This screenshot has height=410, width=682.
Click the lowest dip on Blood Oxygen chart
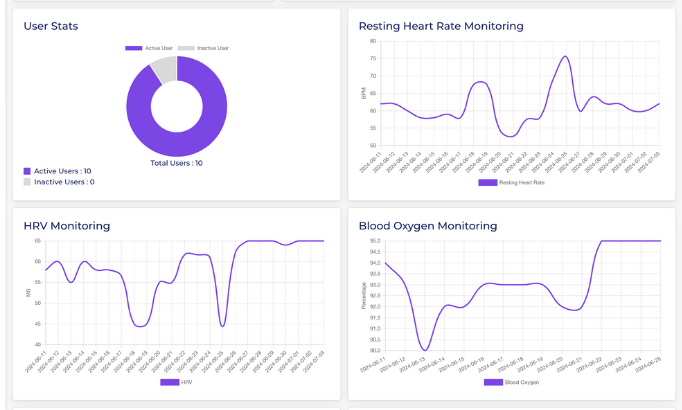[x=425, y=350]
